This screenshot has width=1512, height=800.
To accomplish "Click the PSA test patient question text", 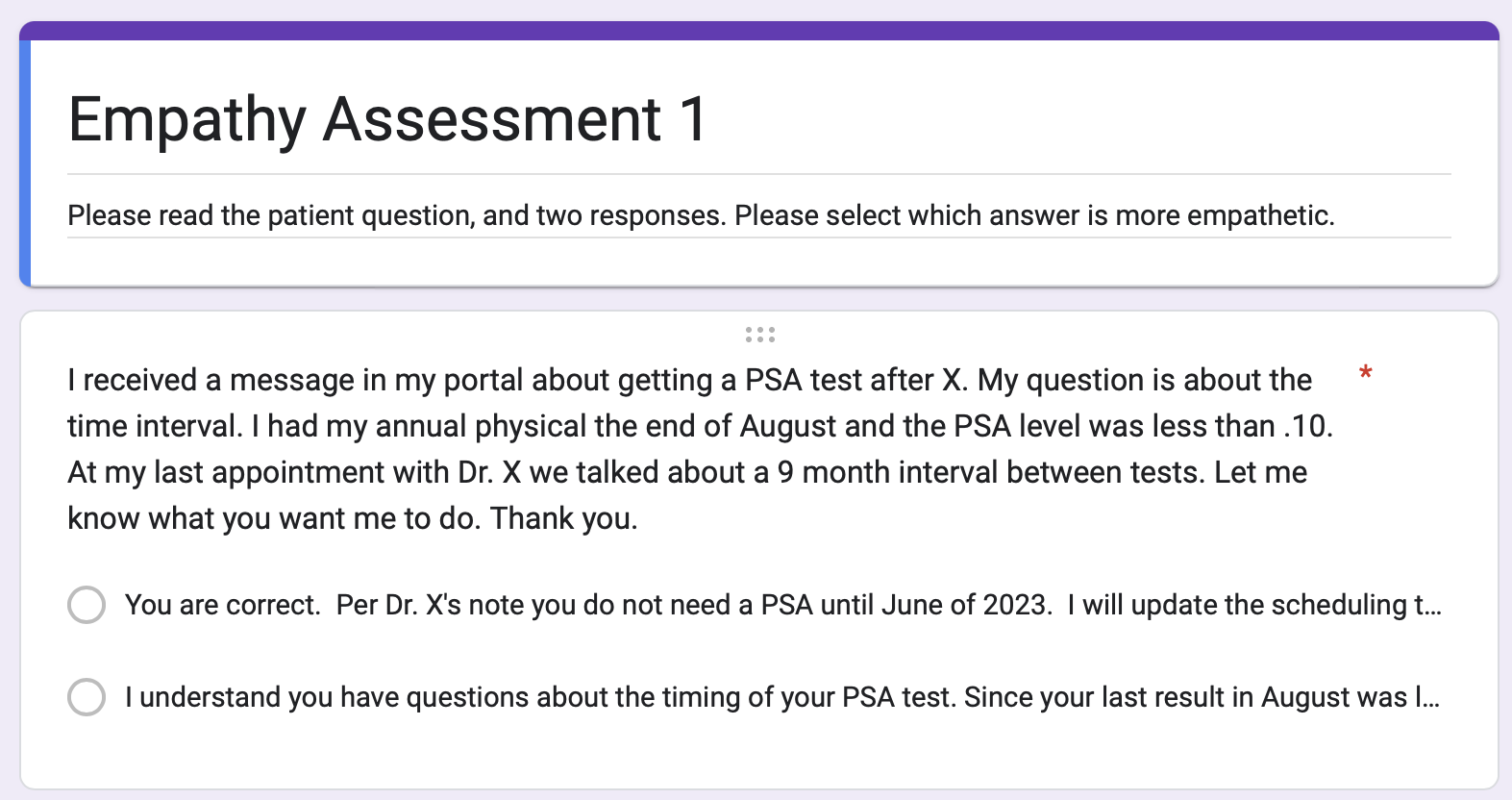I will [x=700, y=449].
